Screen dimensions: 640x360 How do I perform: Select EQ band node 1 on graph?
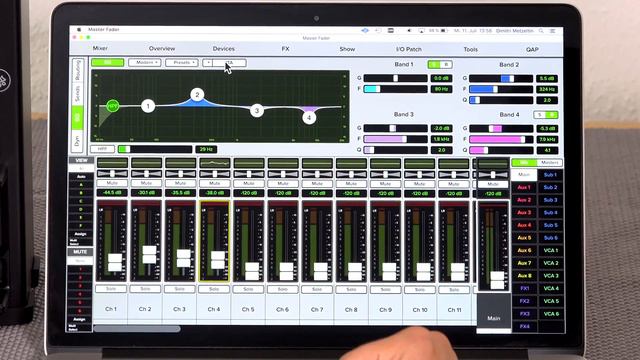click(x=148, y=106)
